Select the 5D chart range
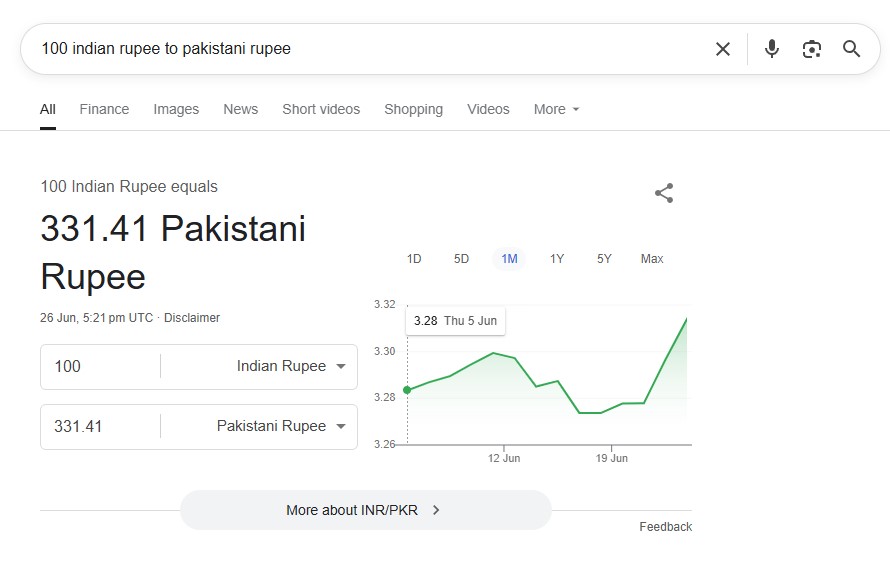The height and width of the screenshot is (563, 890). point(461,259)
